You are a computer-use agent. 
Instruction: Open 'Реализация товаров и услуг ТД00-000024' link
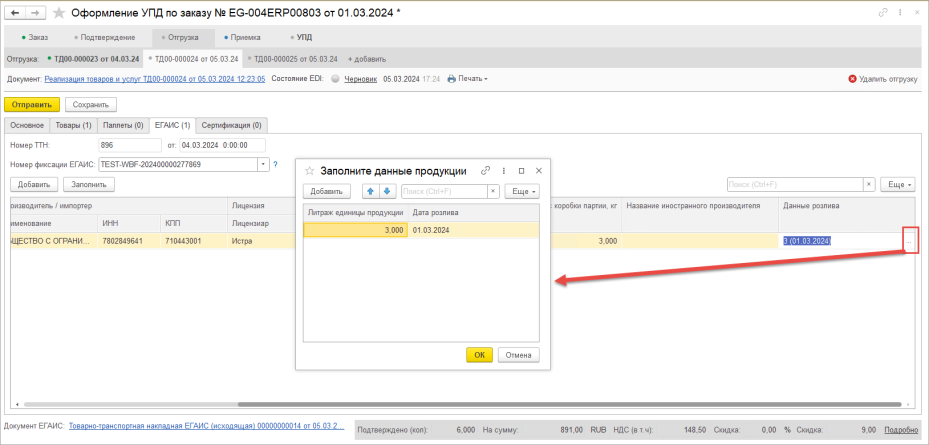coord(155,79)
